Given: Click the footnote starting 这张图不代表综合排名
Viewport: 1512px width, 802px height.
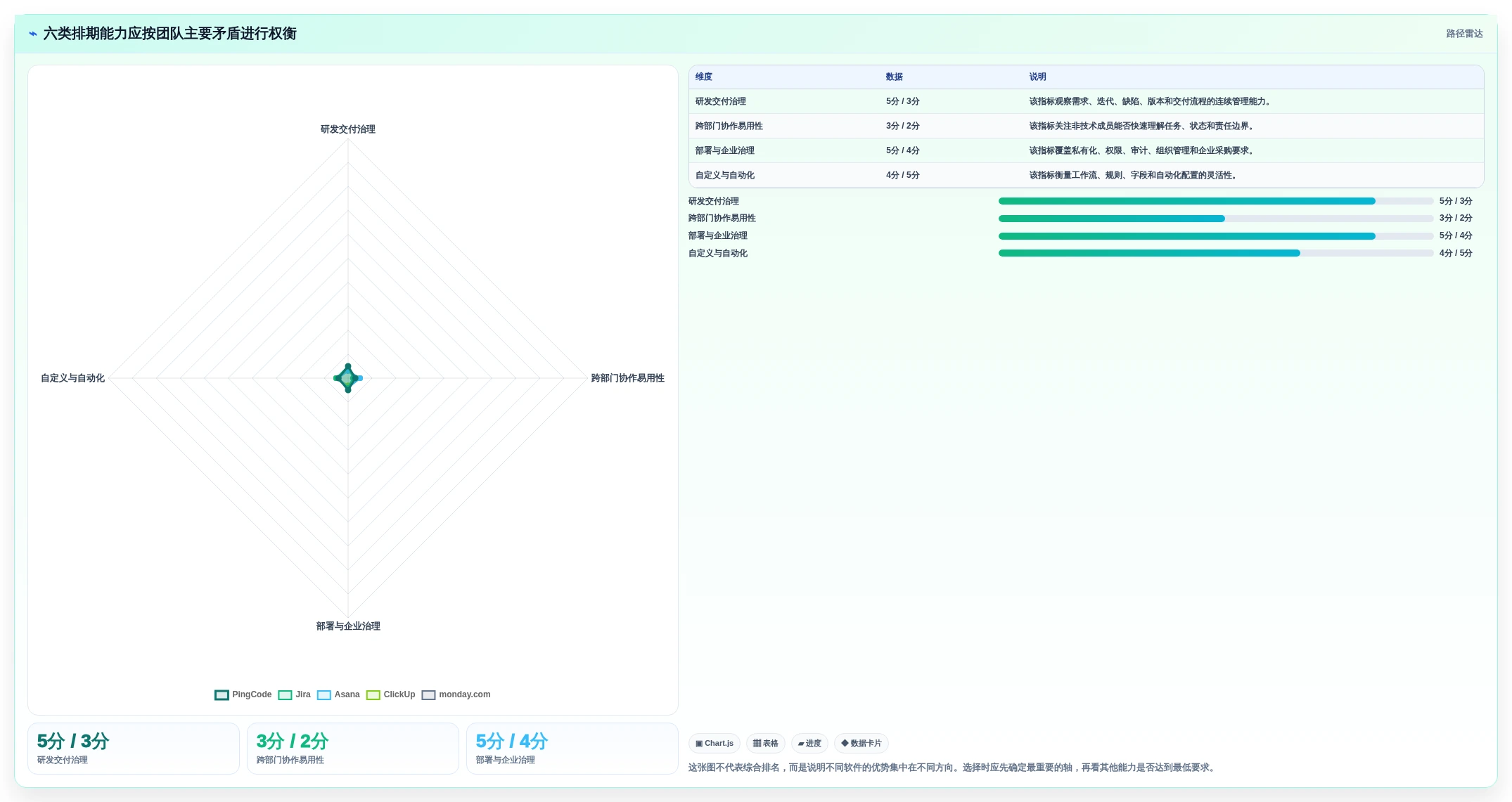Looking at the screenshot, I should point(953,768).
